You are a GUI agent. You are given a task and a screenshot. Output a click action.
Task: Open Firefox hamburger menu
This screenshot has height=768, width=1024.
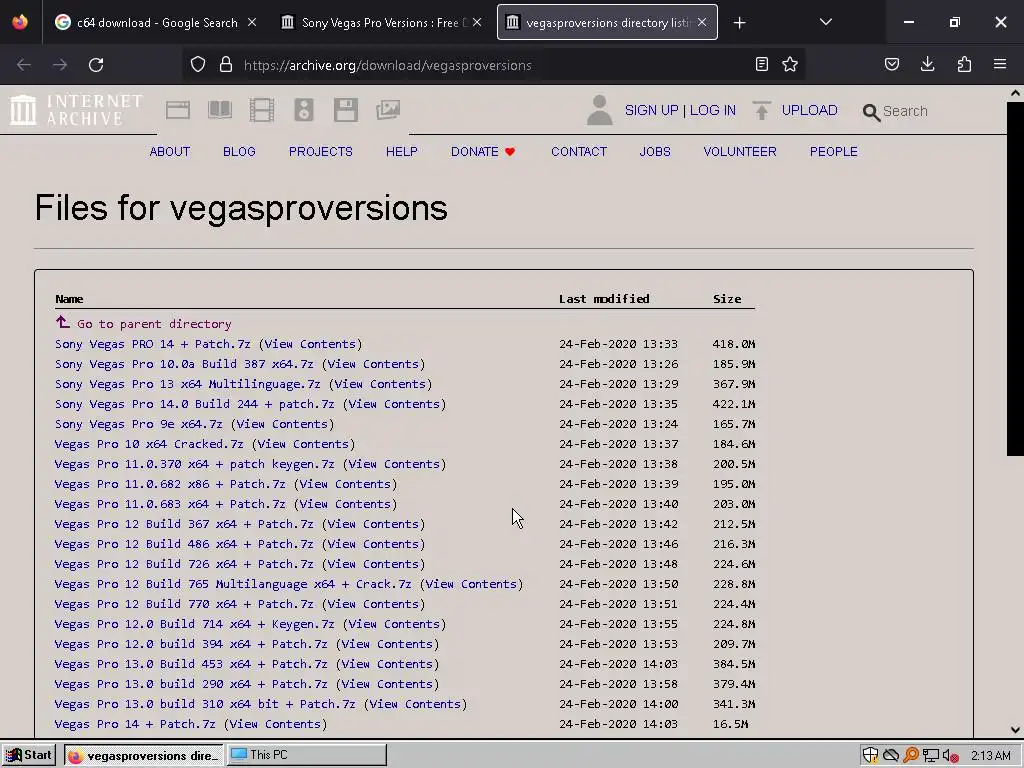click(x=1000, y=65)
